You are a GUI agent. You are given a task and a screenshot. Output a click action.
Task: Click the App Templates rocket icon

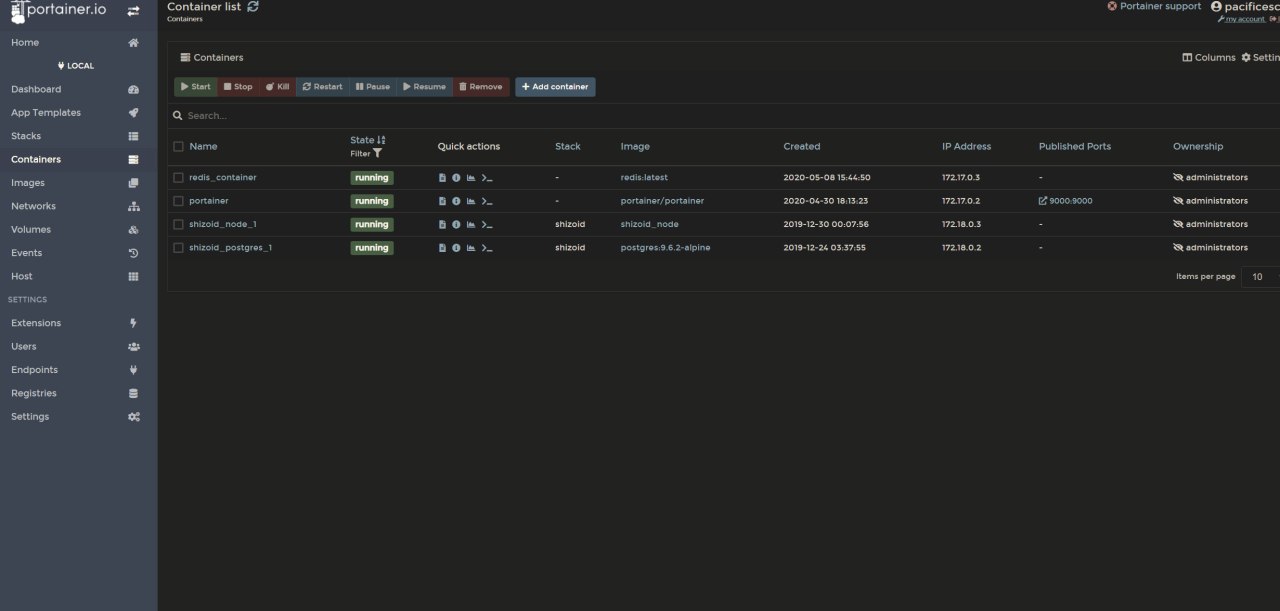134,113
